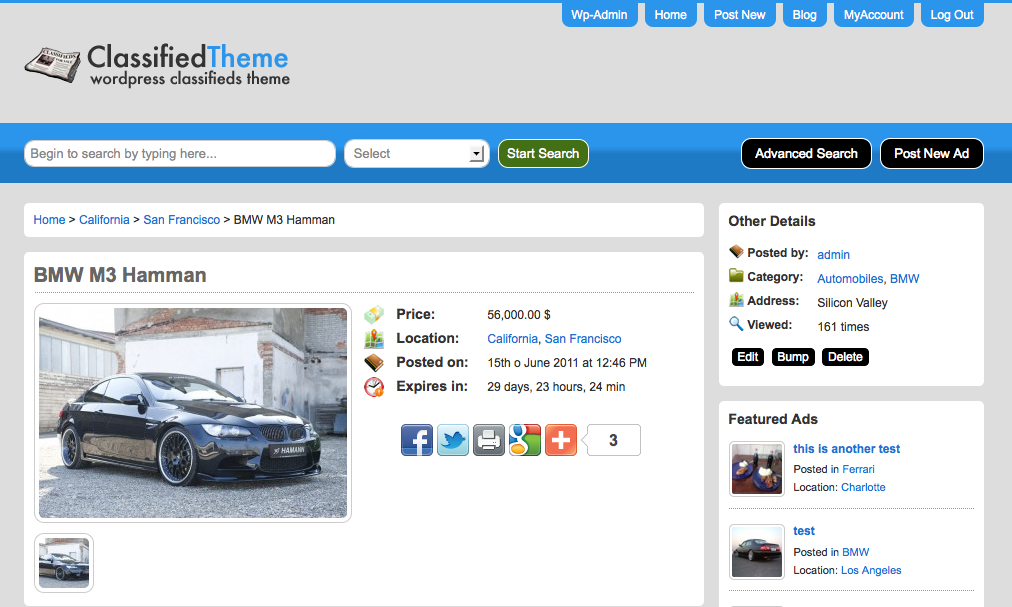Click the Posted on book icon
The height and width of the screenshot is (607, 1012).
pos(374,362)
